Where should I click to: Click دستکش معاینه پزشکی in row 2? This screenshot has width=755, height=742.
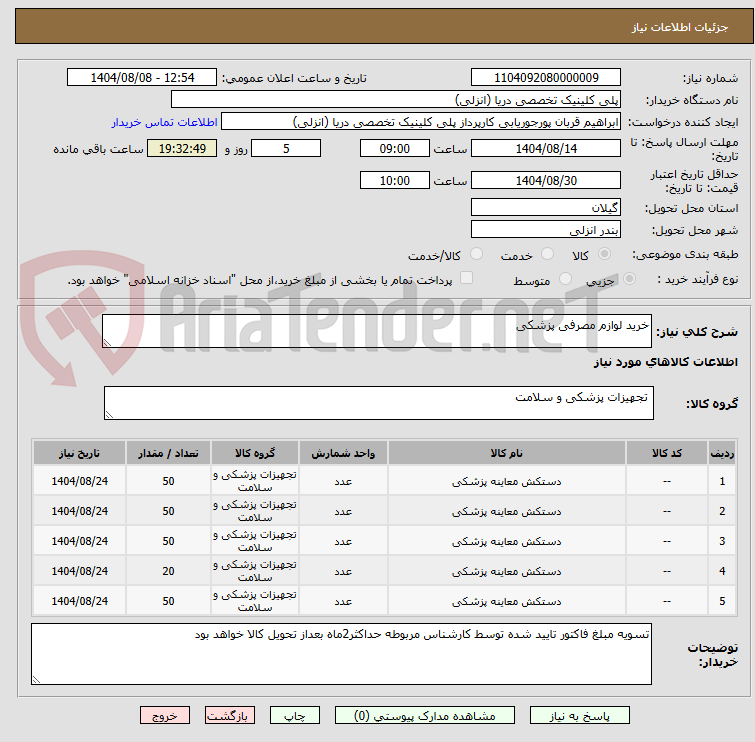(x=507, y=511)
